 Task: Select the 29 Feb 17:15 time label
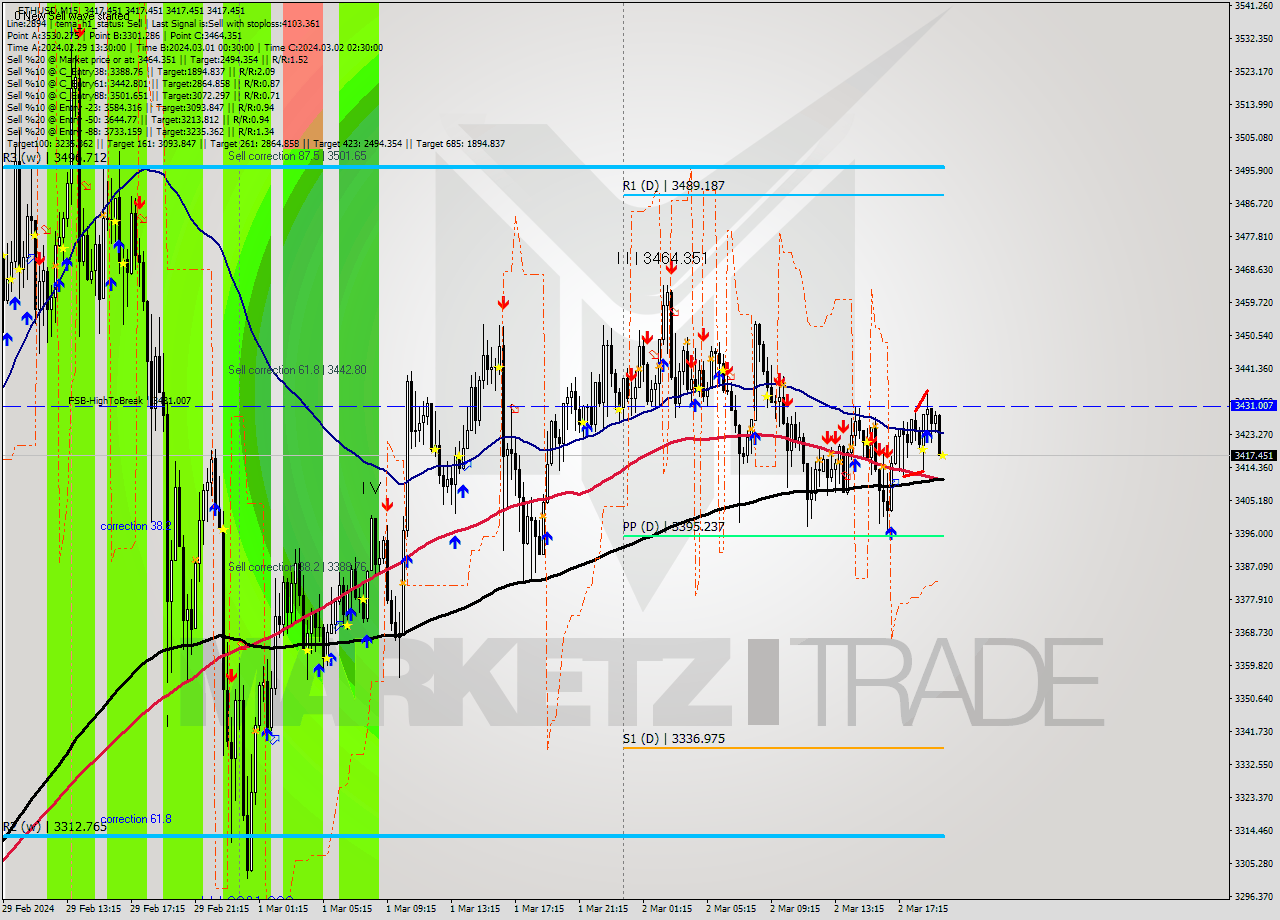pyautogui.click(x=158, y=909)
